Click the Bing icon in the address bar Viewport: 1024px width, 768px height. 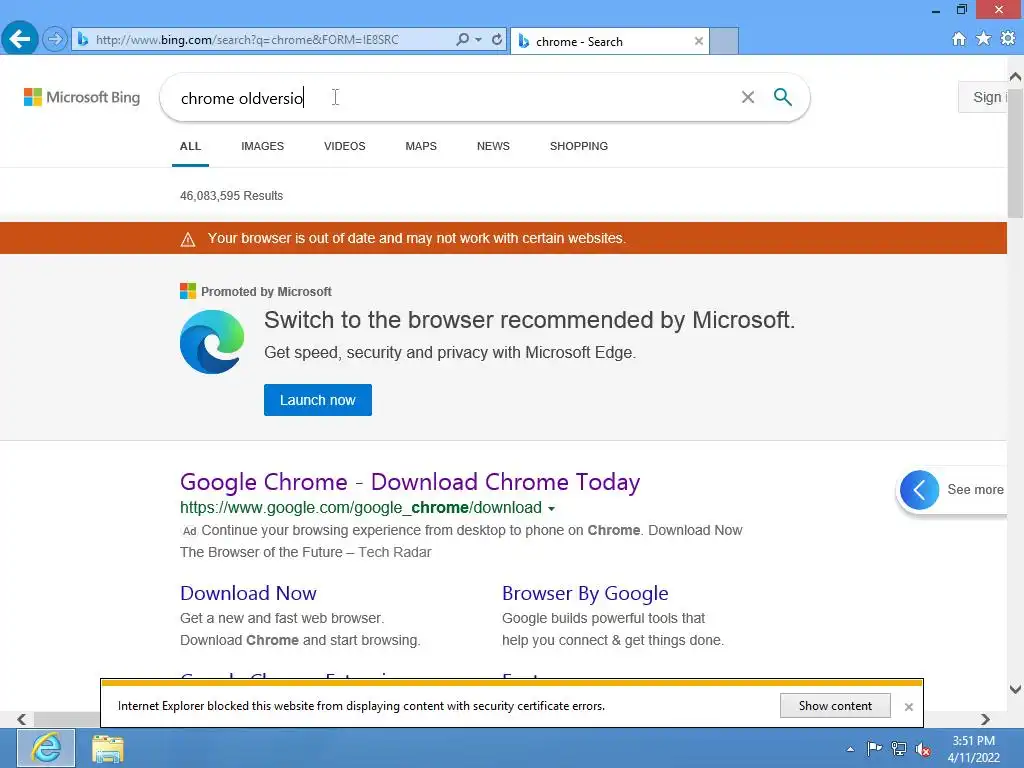coord(83,40)
